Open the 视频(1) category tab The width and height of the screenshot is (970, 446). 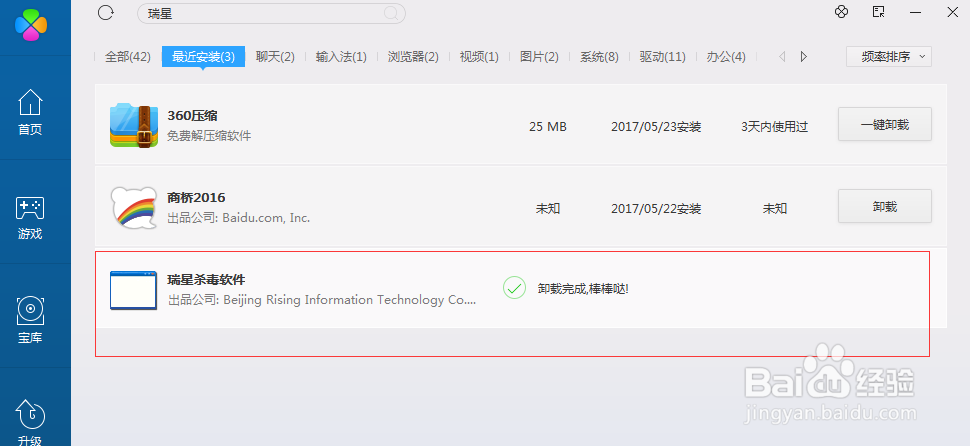479,56
